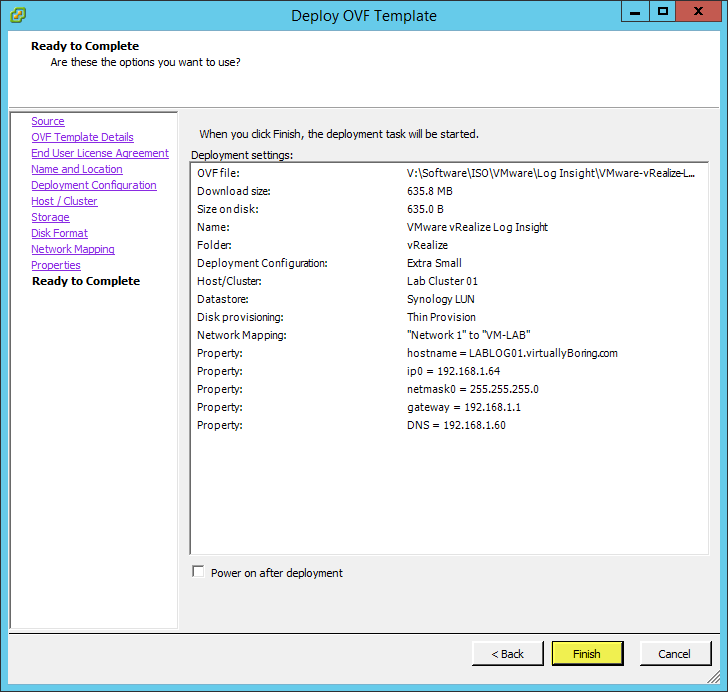Image resolution: width=728 pixels, height=692 pixels.
Task: Open End User License Agreement step
Action: click(x=100, y=153)
